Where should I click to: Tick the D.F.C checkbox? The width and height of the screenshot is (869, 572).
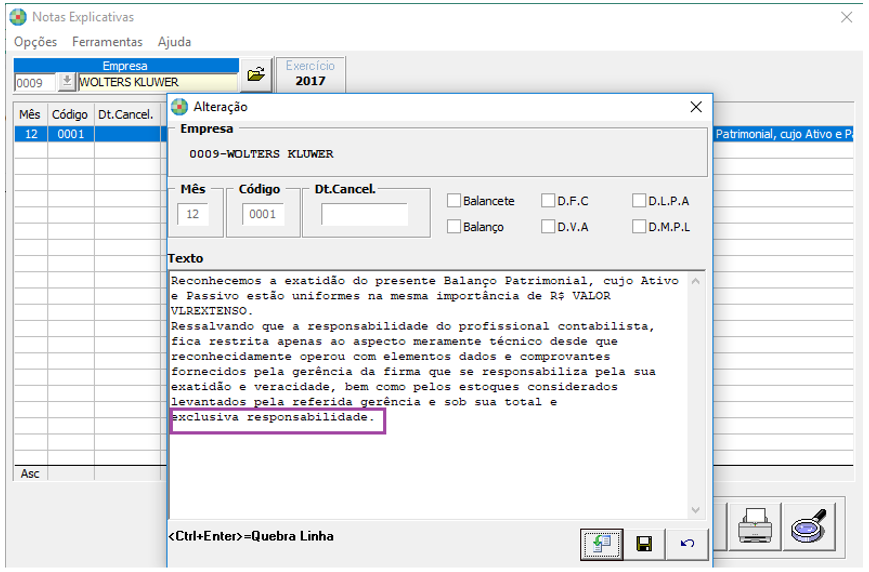coord(548,201)
